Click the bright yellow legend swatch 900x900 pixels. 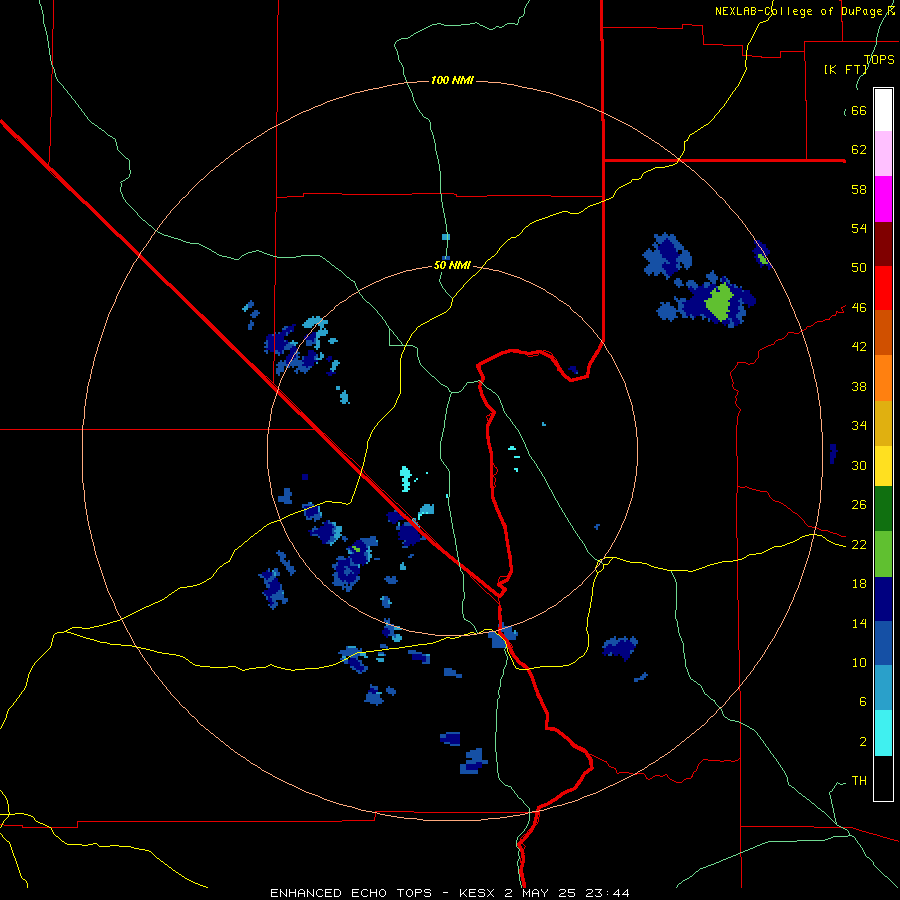click(x=883, y=466)
